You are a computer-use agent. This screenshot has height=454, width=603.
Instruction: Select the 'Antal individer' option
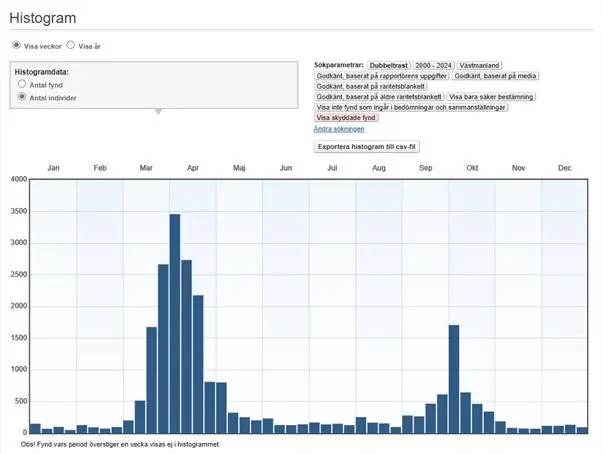point(22,97)
